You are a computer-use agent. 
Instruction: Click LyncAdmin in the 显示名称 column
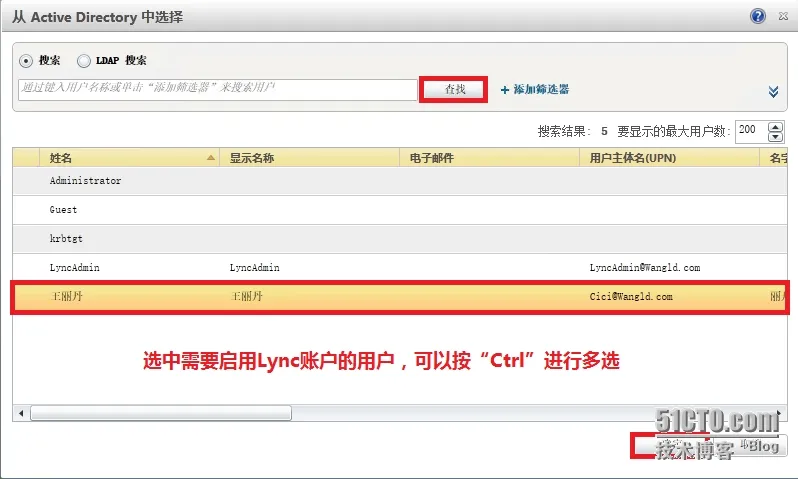[254, 268]
